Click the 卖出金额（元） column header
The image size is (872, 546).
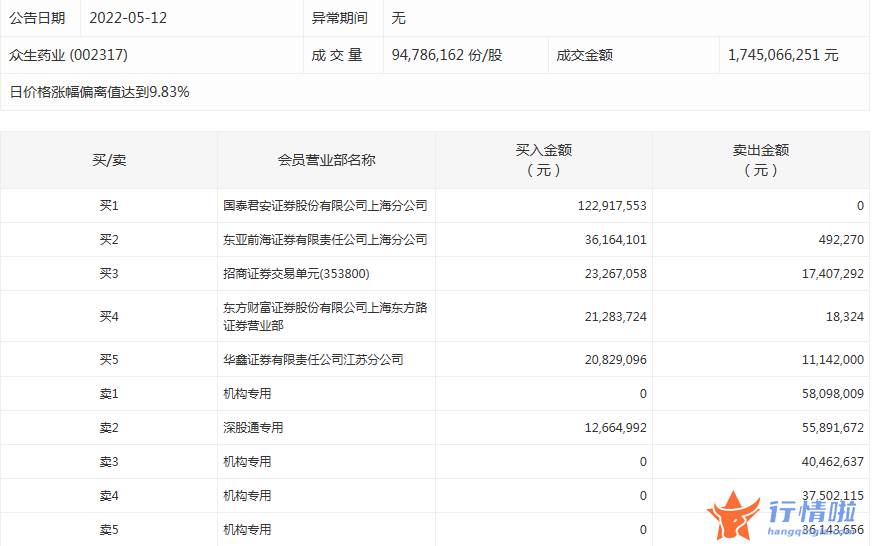pos(761,160)
